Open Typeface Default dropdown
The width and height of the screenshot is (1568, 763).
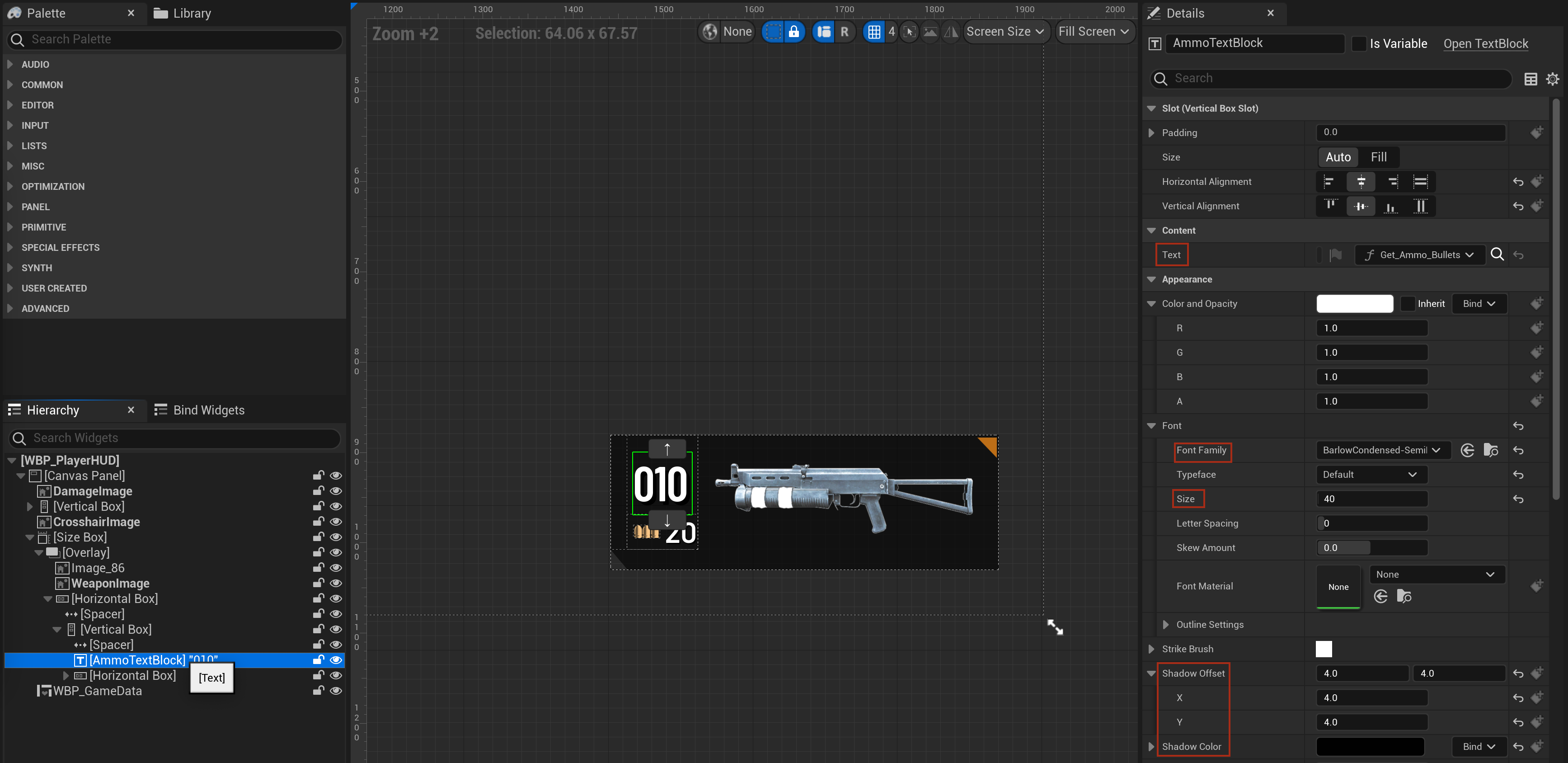pyautogui.click(x=1371, y=474)
